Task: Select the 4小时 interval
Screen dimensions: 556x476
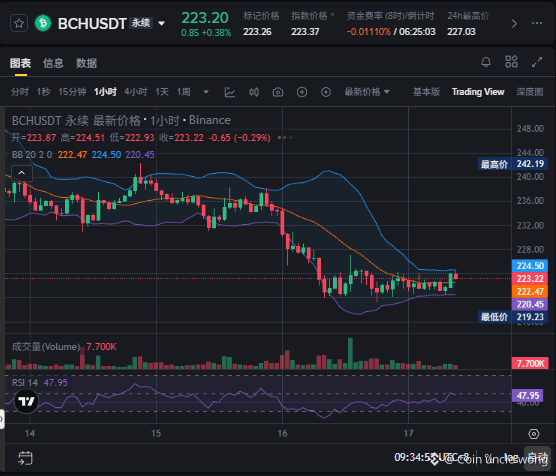Action: (x=136, y=92)
